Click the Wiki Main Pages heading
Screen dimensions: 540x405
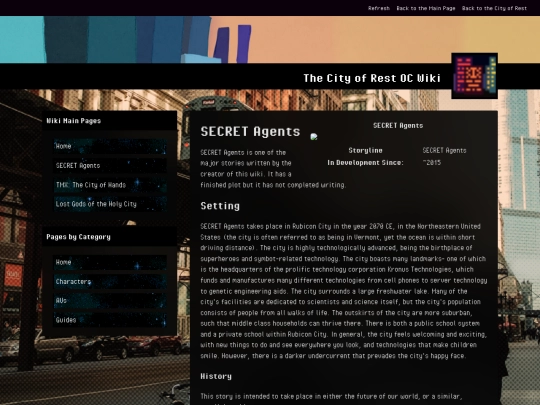pyautogui.click(x=74, y=121)
